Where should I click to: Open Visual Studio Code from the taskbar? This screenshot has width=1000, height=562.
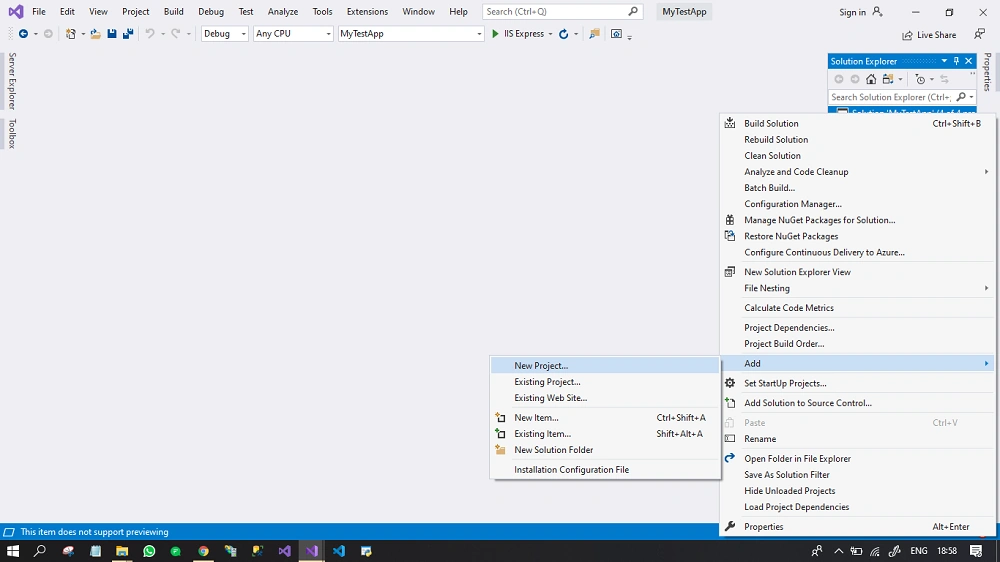[x=339, y=551]
